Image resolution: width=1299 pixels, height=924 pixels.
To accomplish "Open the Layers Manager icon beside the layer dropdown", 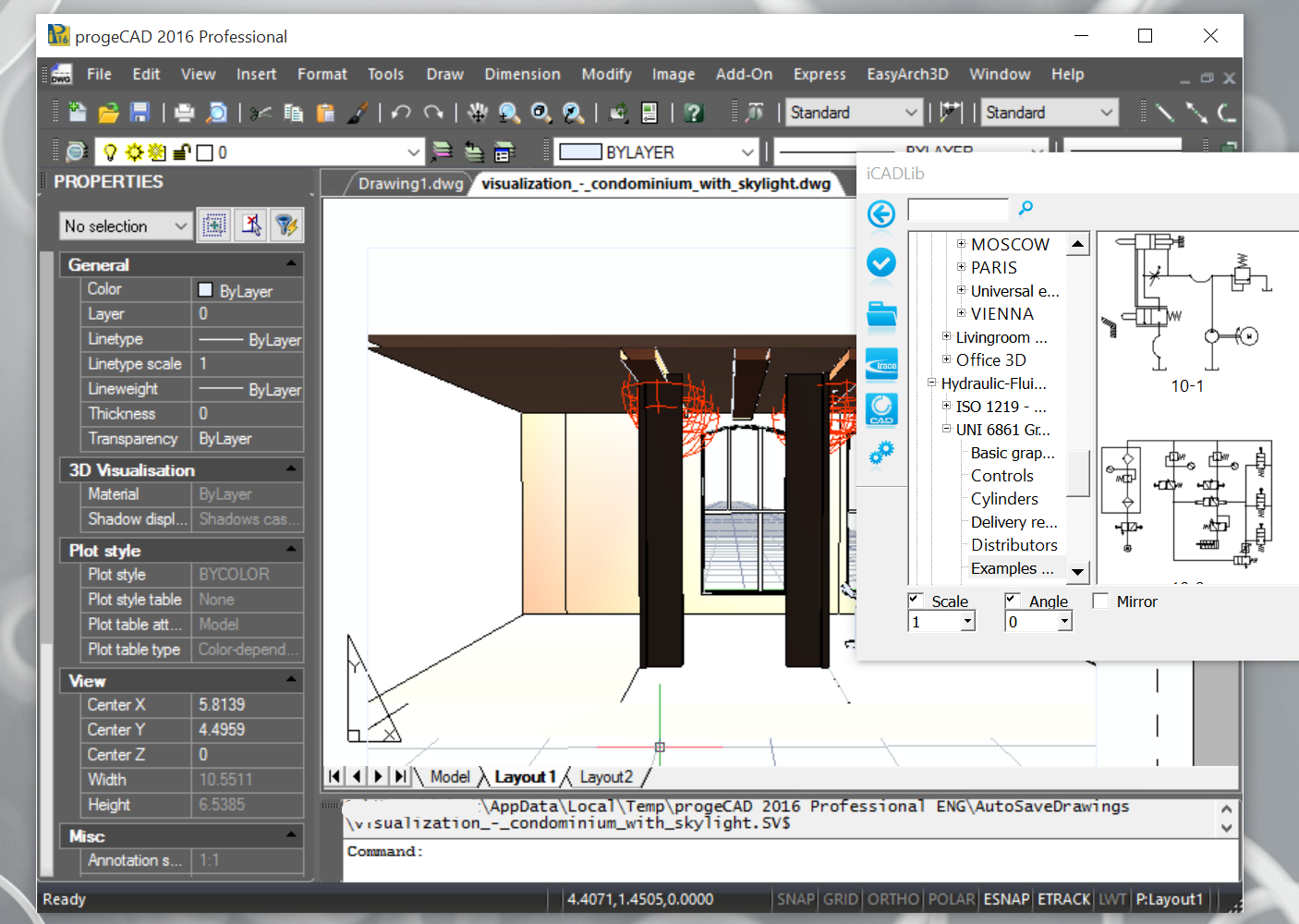I will click(77, 151).
